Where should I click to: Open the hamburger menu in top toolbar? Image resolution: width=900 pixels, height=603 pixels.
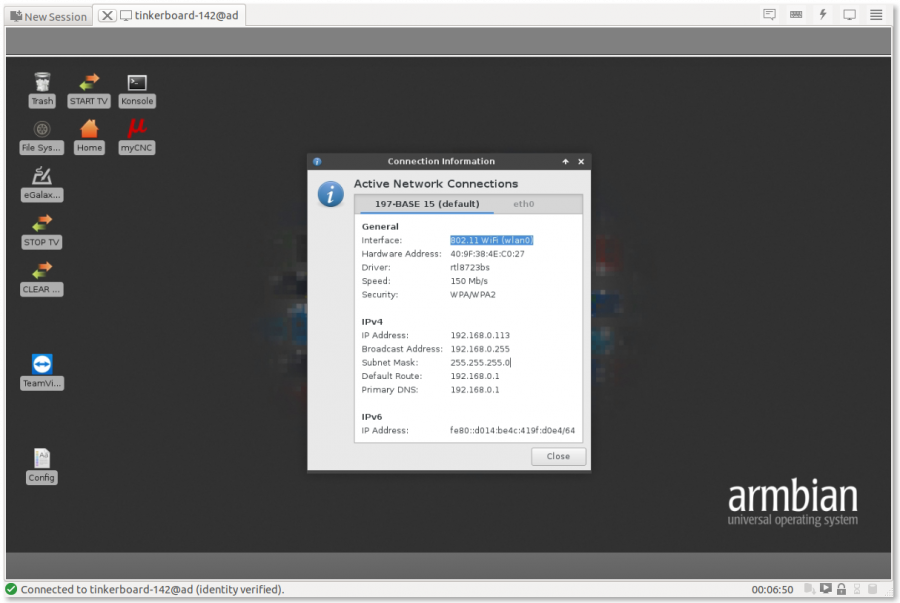(876, 15)
